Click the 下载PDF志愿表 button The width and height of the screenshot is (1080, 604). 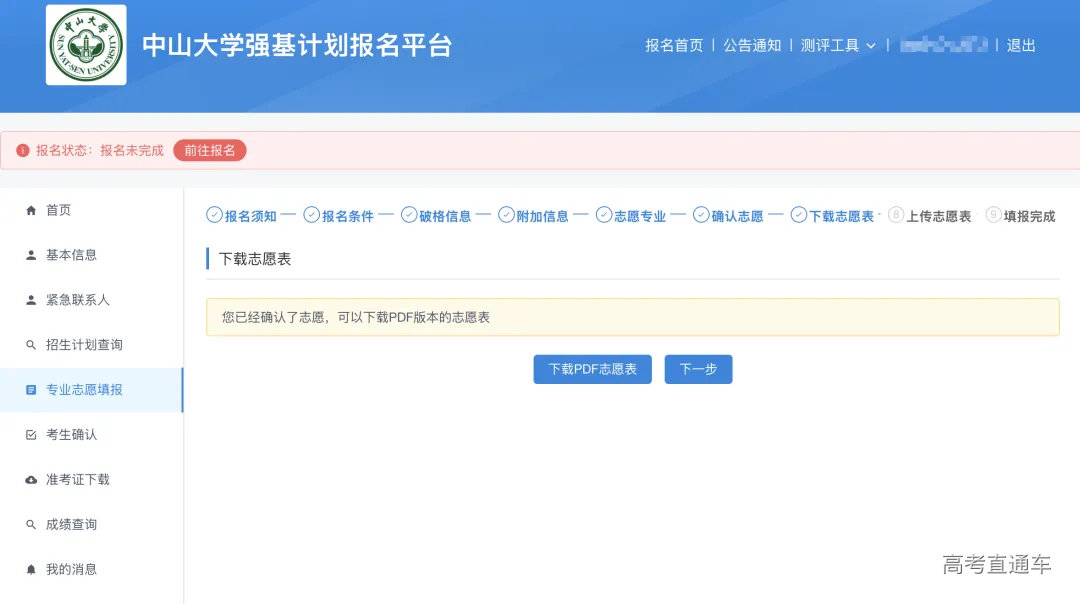(592, 369)
